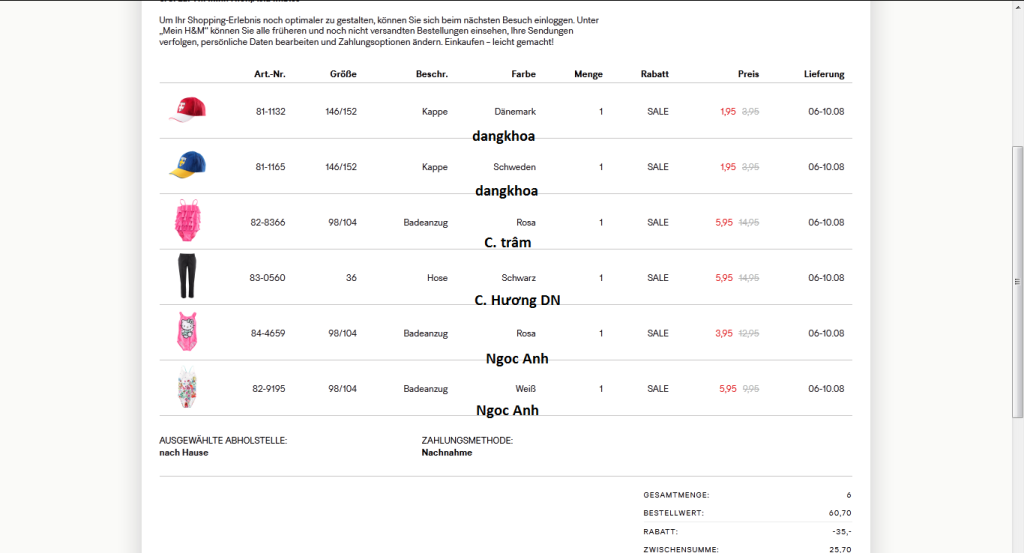Screen dimensions: 1024x553
Task: Click the "nach Hause" pickup location text
Action: pos(184,452)
